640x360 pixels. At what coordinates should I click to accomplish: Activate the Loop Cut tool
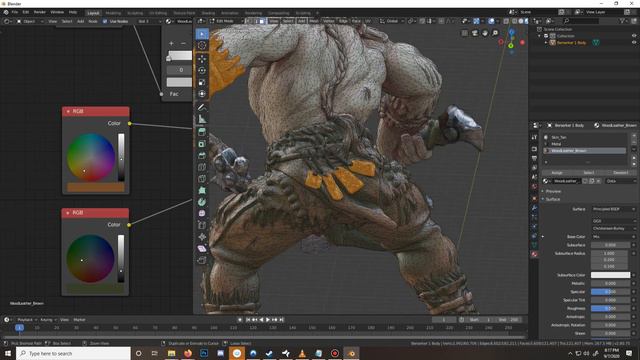[x=202, y=167]
